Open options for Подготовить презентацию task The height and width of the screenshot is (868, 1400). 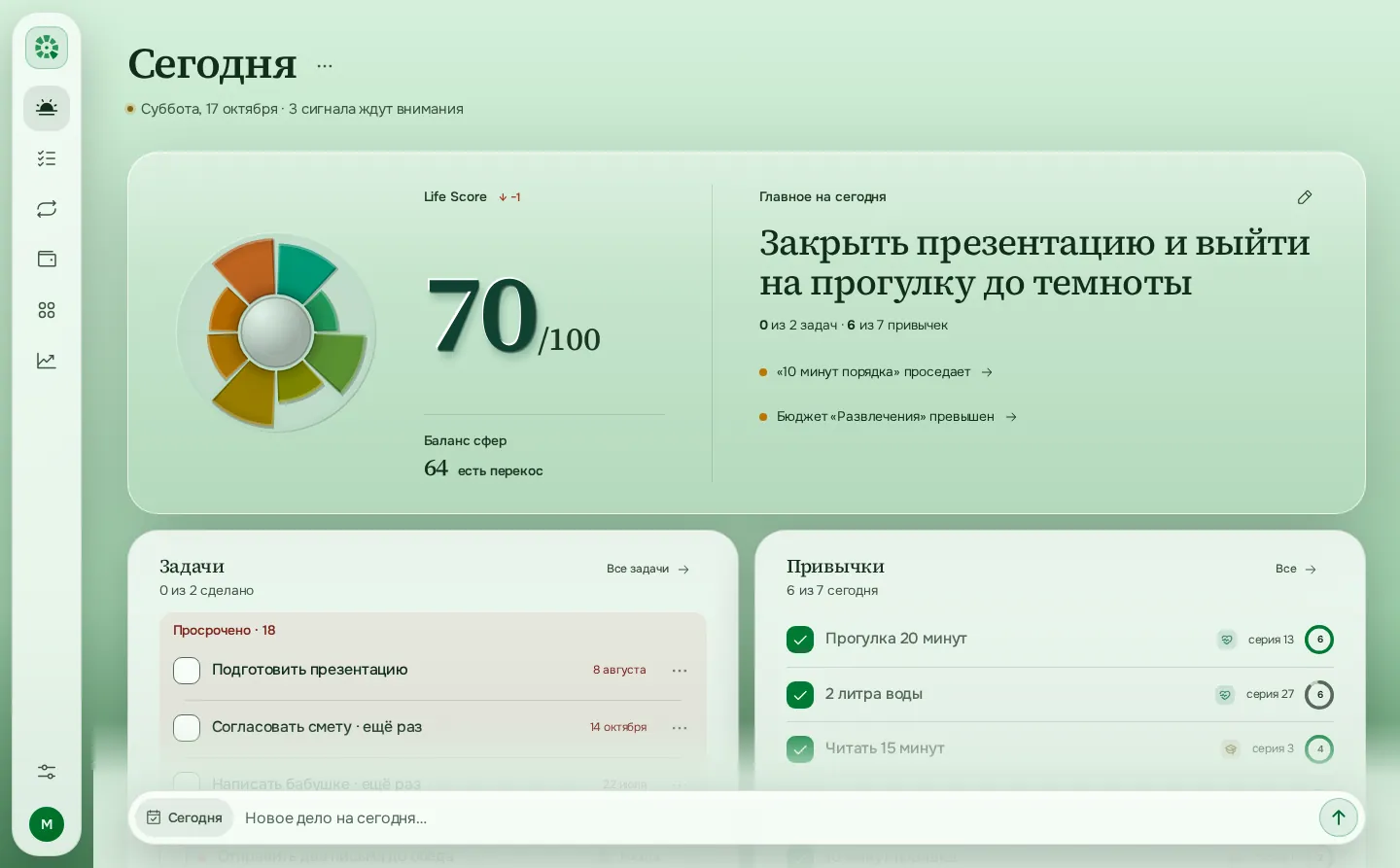tap(680, 671)
